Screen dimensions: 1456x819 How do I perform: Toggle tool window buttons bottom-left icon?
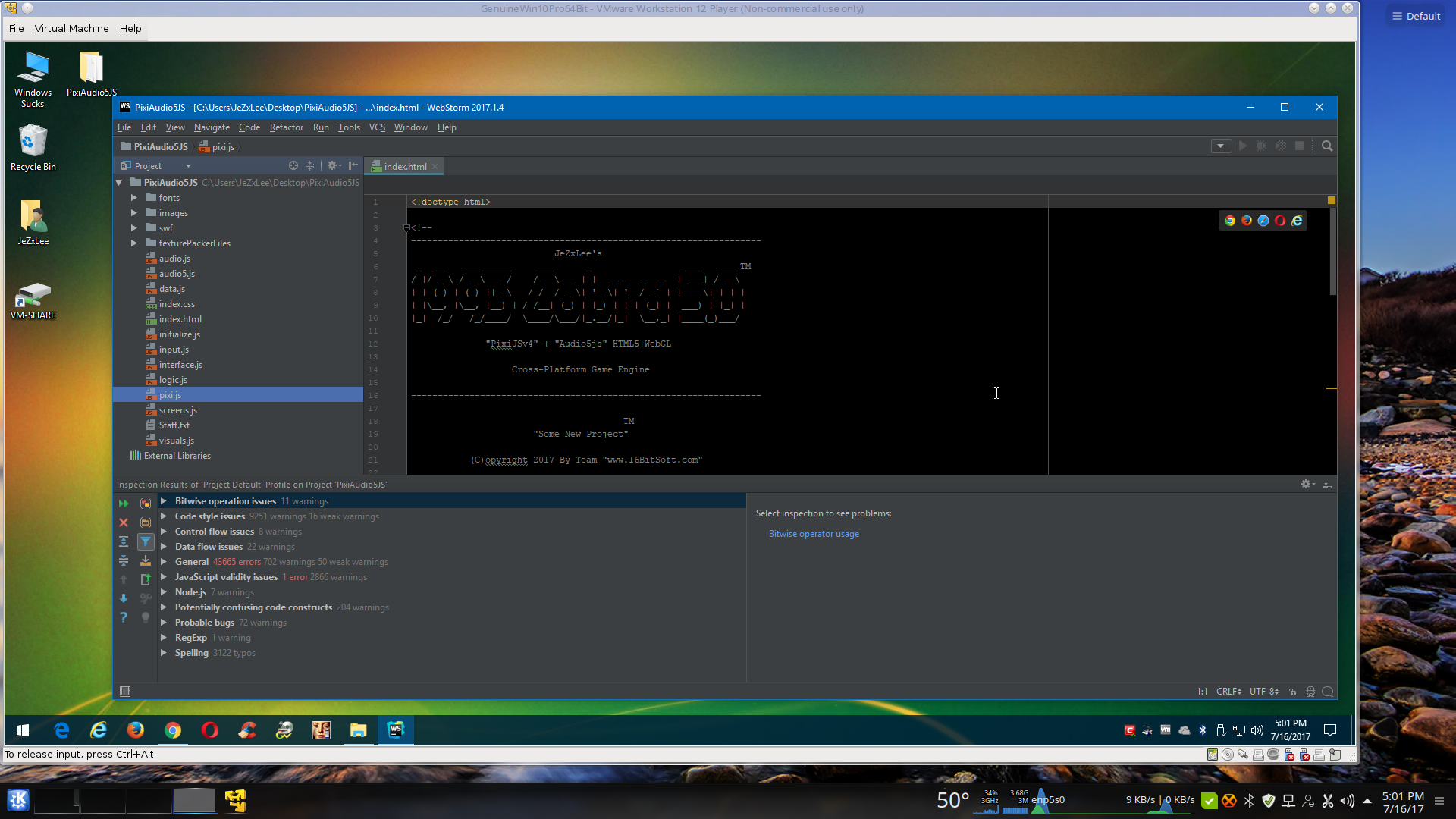[125, 691]
